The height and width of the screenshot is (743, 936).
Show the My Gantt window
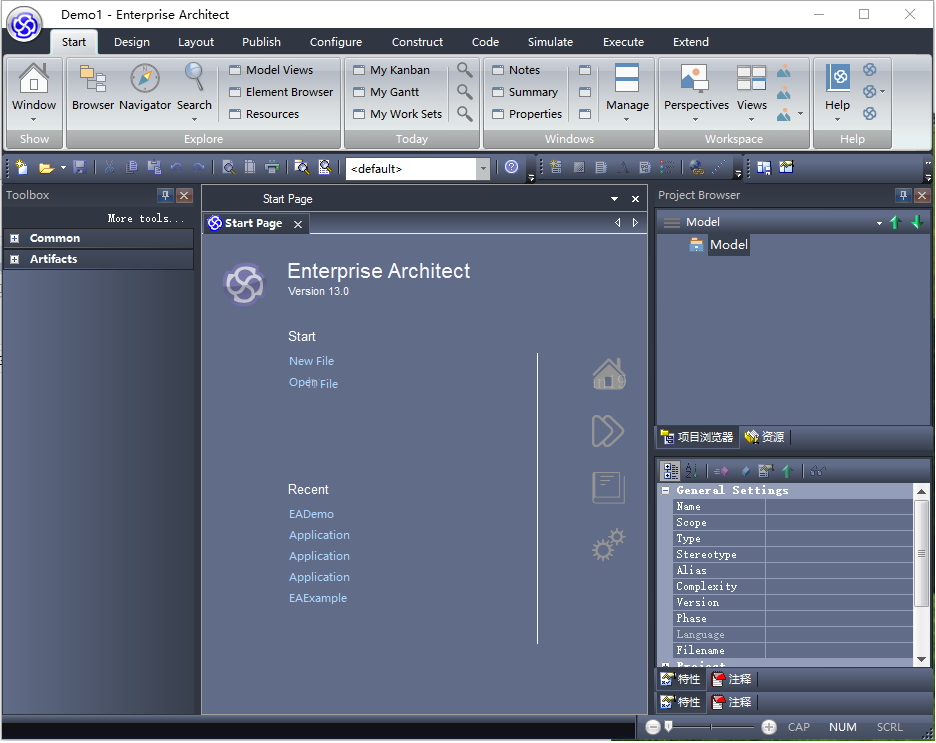click(386, 92)
